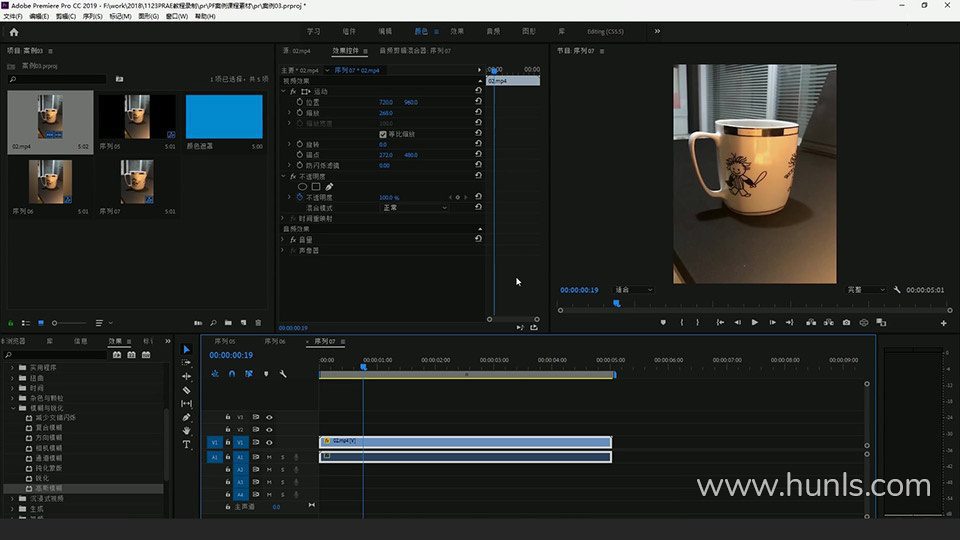Open the program monitor zoom level dropdown
The image size is (960, 540).
(x=634, y=290)
